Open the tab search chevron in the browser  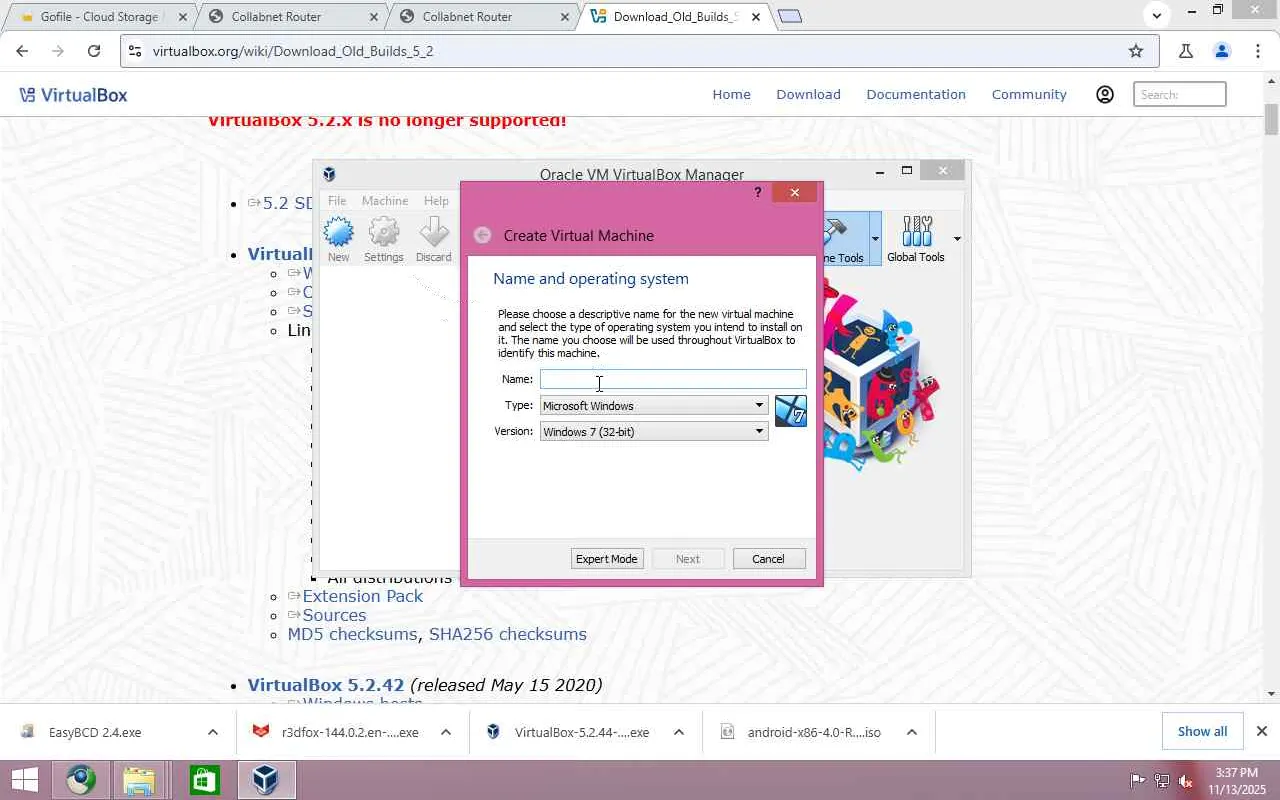1157,15
